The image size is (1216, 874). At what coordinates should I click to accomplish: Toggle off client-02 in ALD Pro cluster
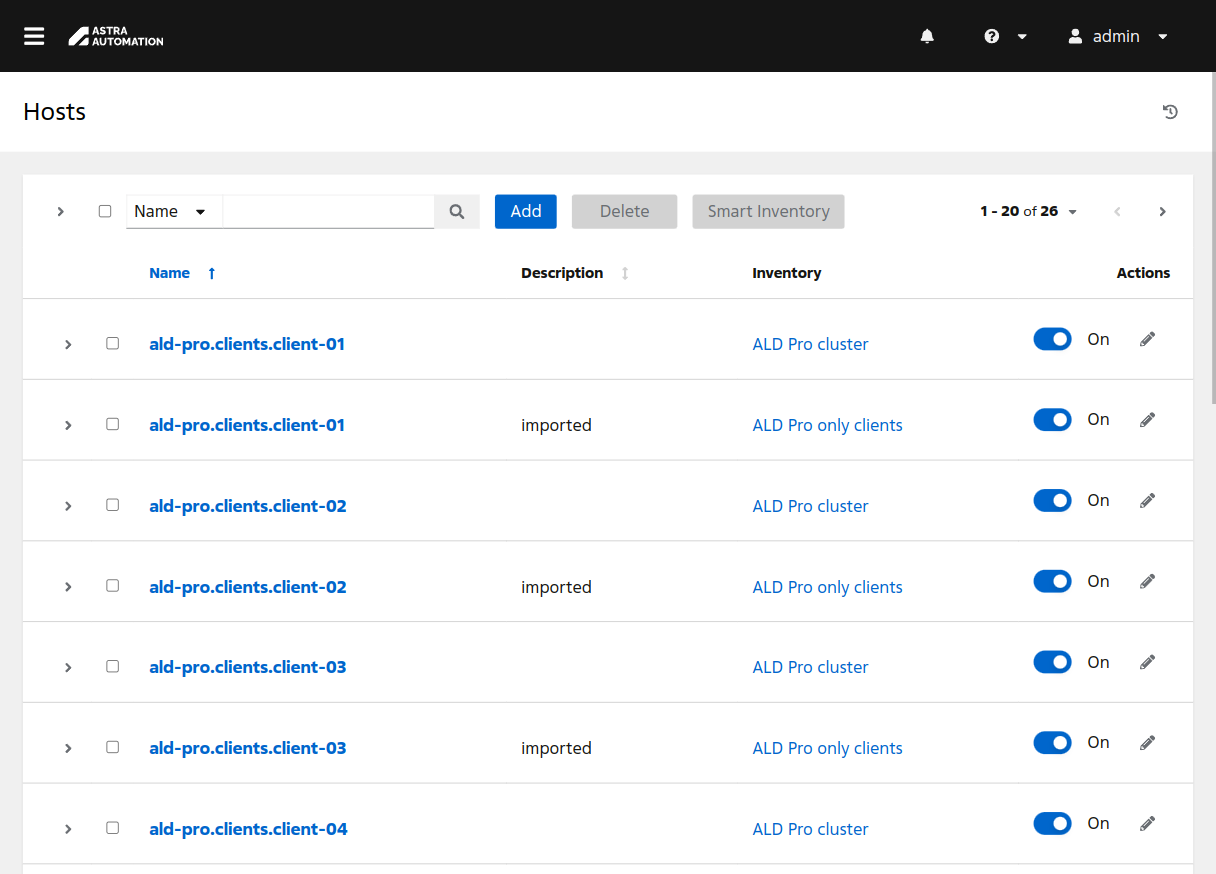1052,500
